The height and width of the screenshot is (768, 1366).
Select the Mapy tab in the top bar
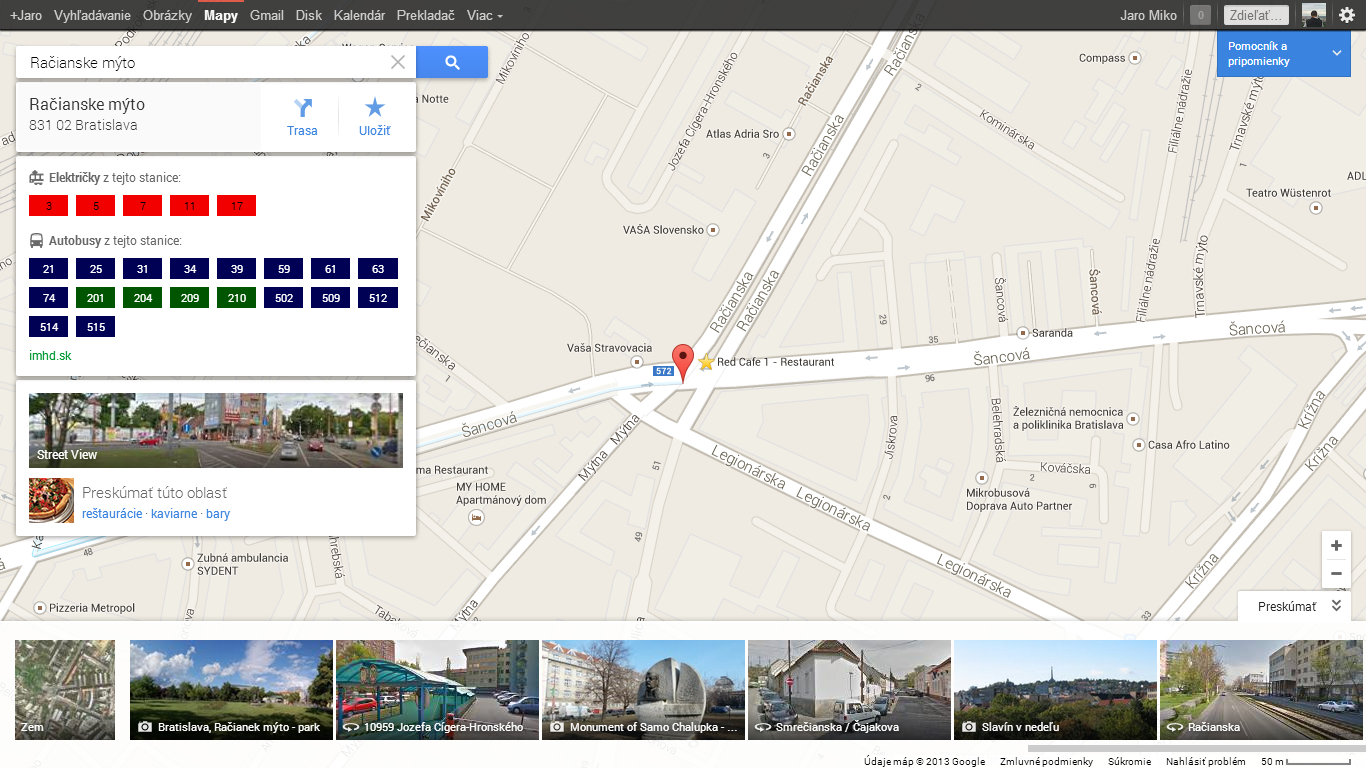[221, 16]
